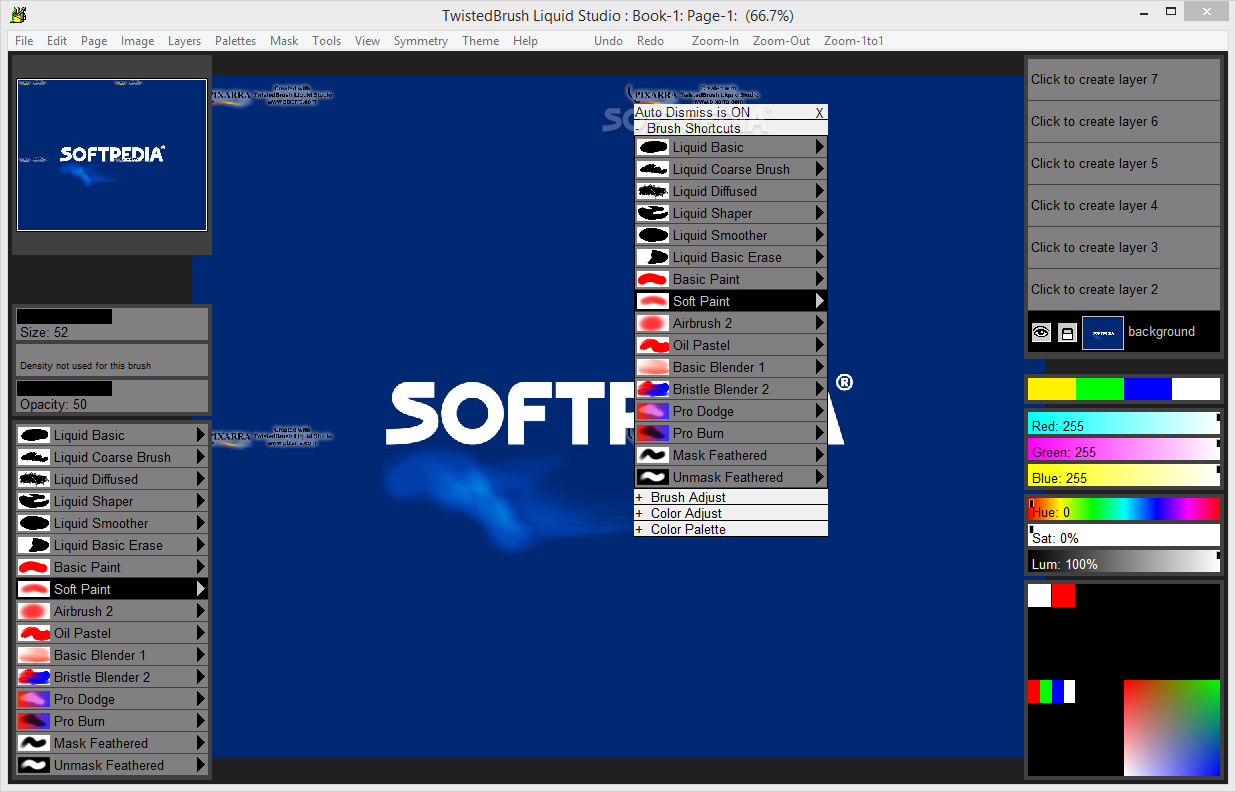Pick Liquid Coarse Brush icon in popup
Viewport: 1236px width, 792px height.
[653, 169]
